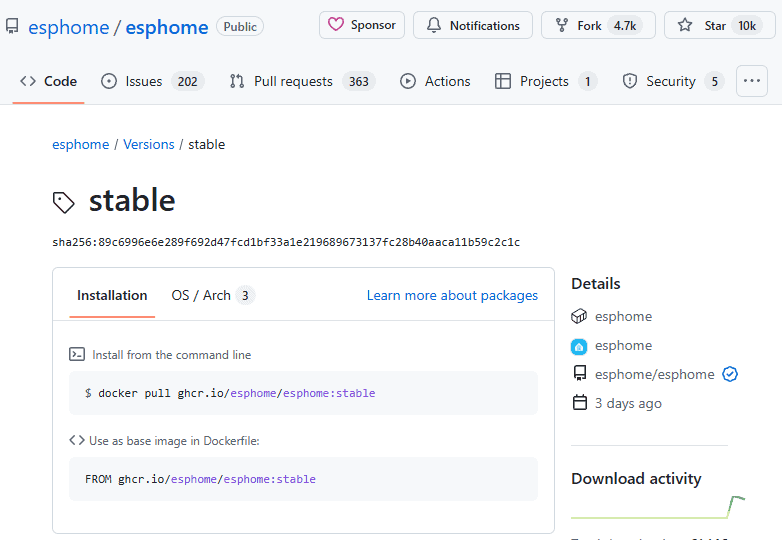The width and height of the screenshot is (782, 540).
Task: Star the esphome repository
Action: [x=718, y=26]
